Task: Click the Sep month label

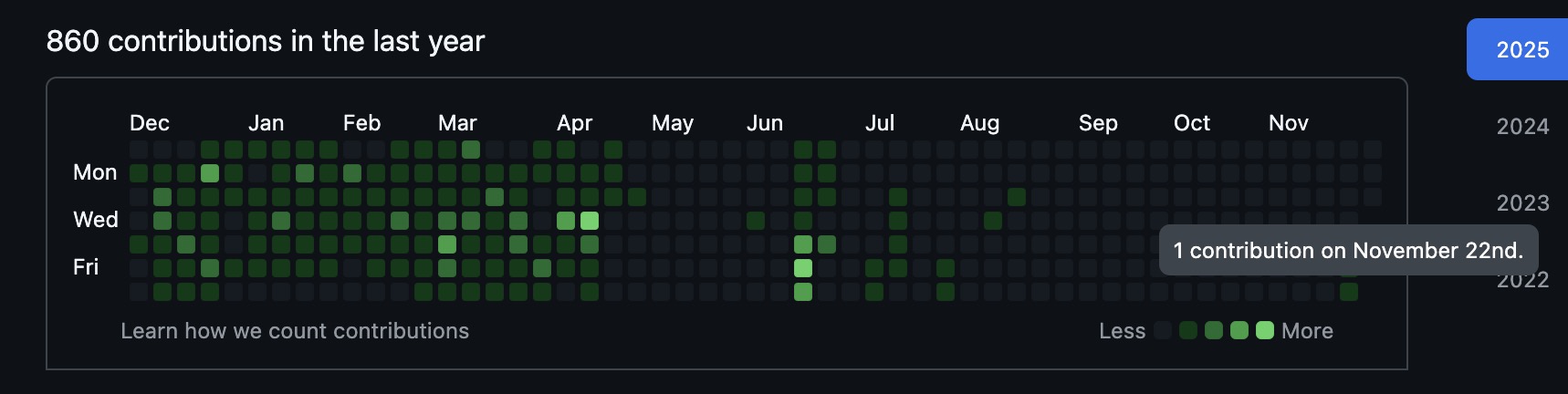Action: click(x=1098, y=123)
